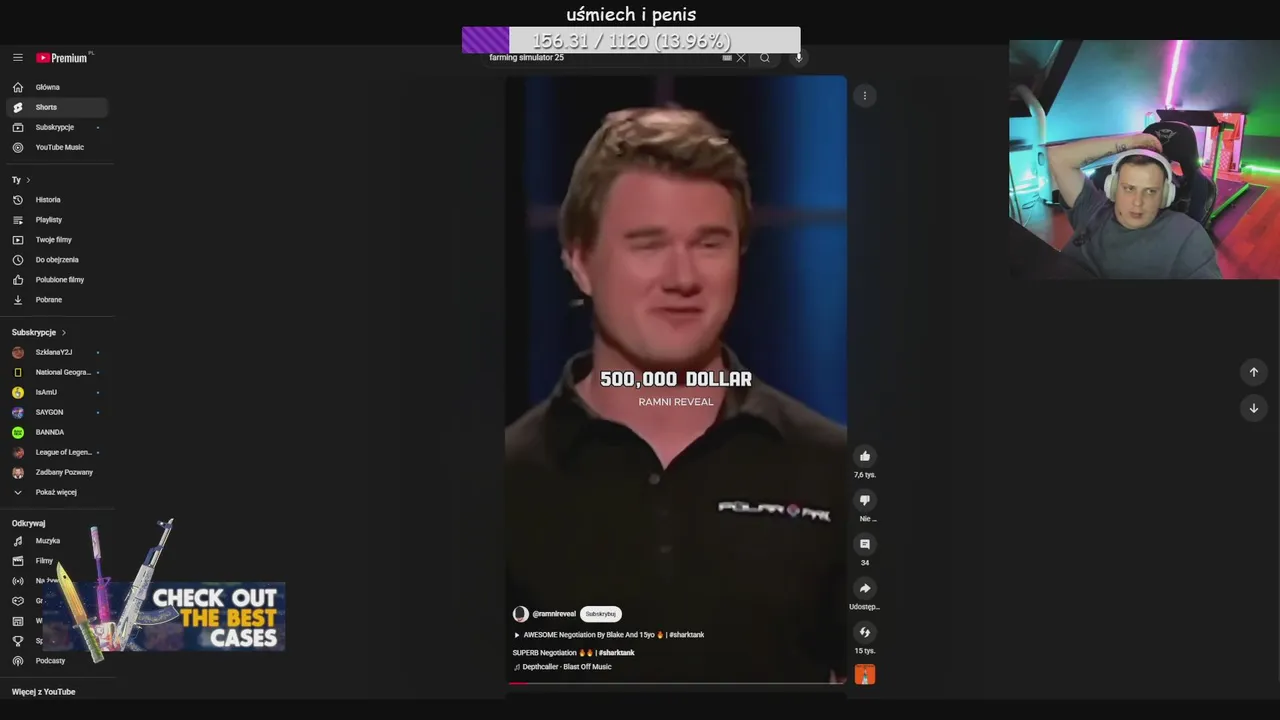
Task: Open Do obejrzenia watch later
Action: tap(56, 260)
